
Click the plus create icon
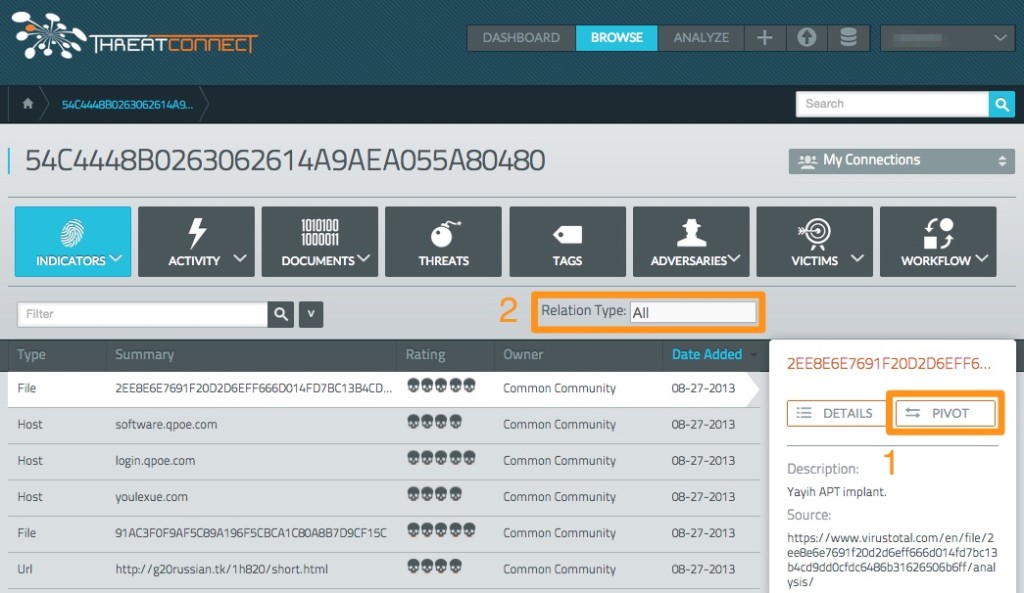[765, 38]
